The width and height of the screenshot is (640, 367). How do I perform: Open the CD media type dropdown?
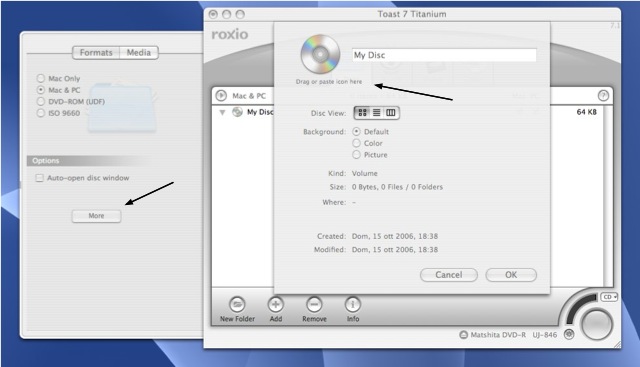[609, 297]
